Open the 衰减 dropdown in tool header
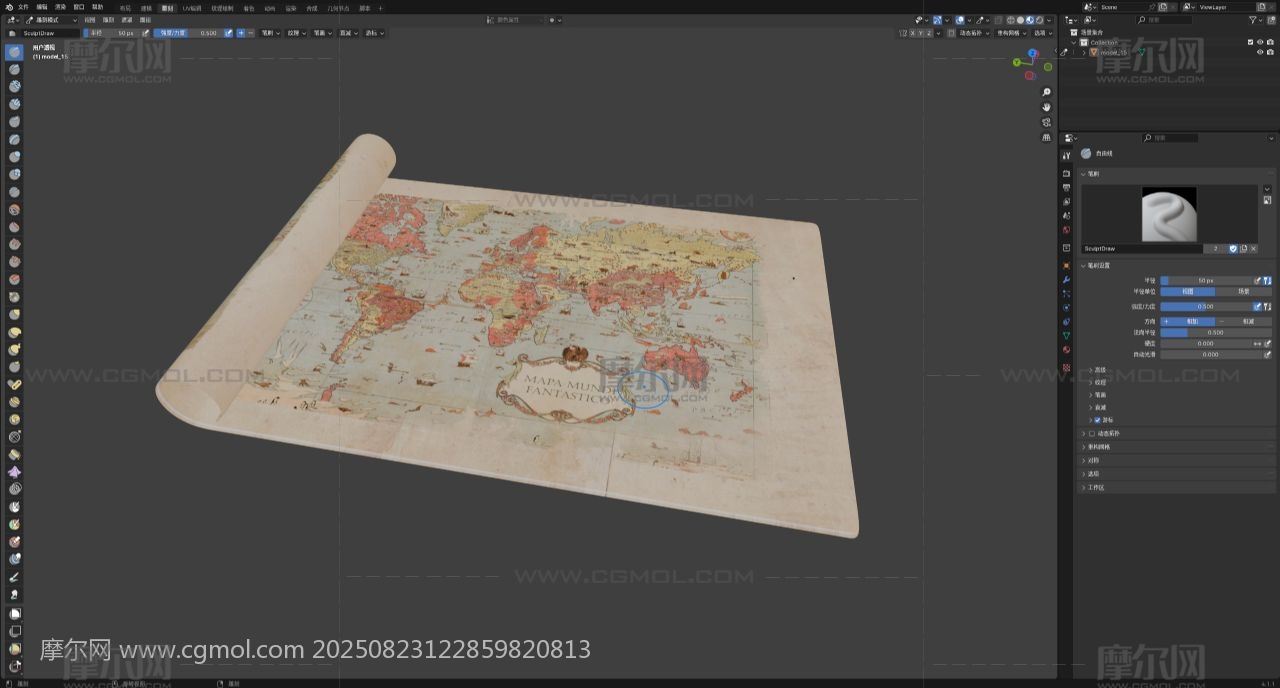 [x=348, y=33]
